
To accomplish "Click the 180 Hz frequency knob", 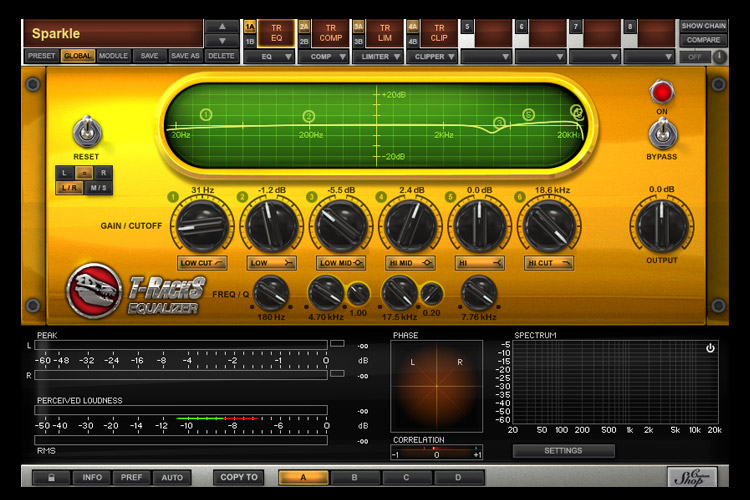I will point(271,293).
